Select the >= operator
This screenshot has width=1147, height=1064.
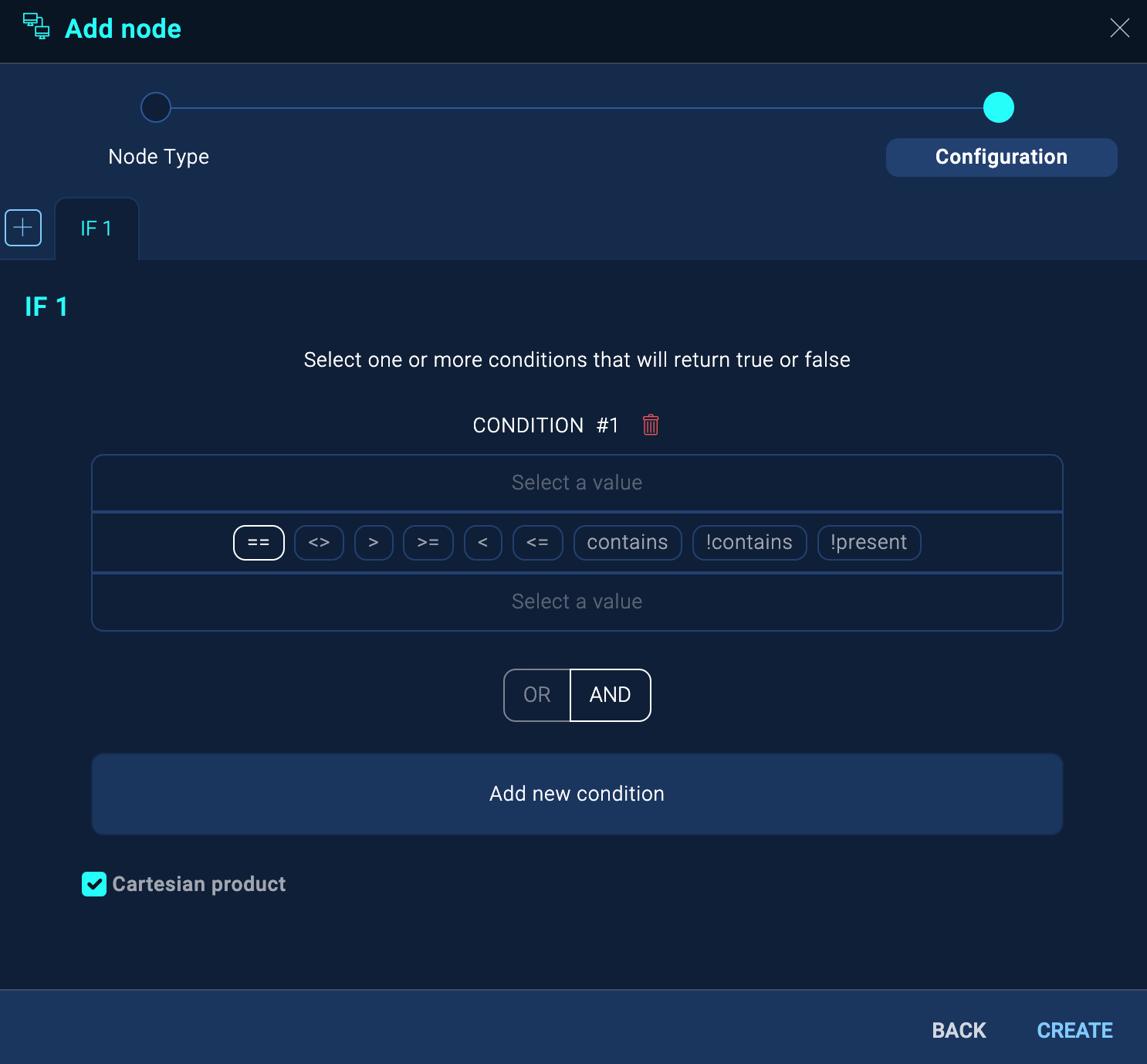coord(428,542)
